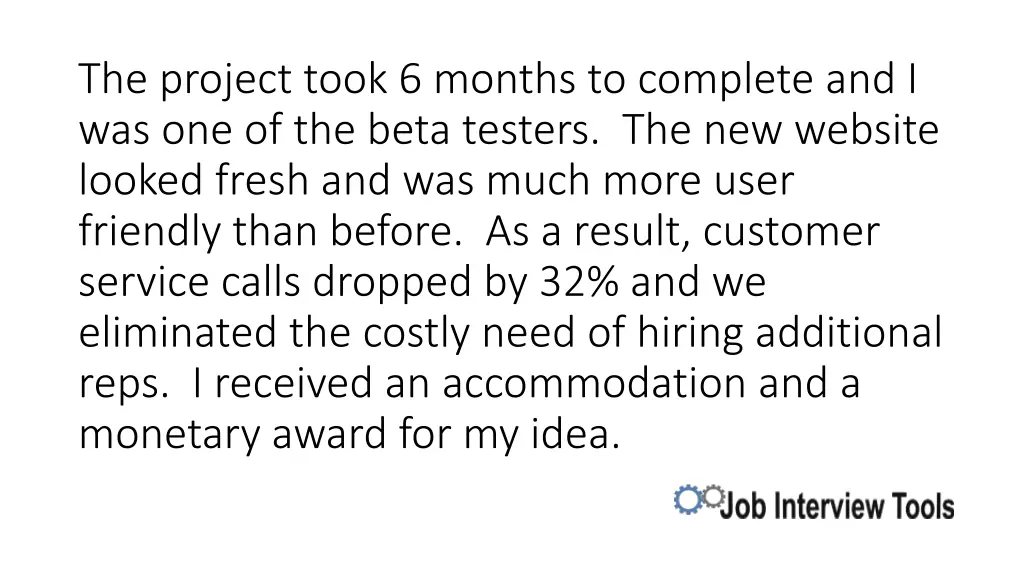Click the word "Tools" in the logo

coord(926,507)
